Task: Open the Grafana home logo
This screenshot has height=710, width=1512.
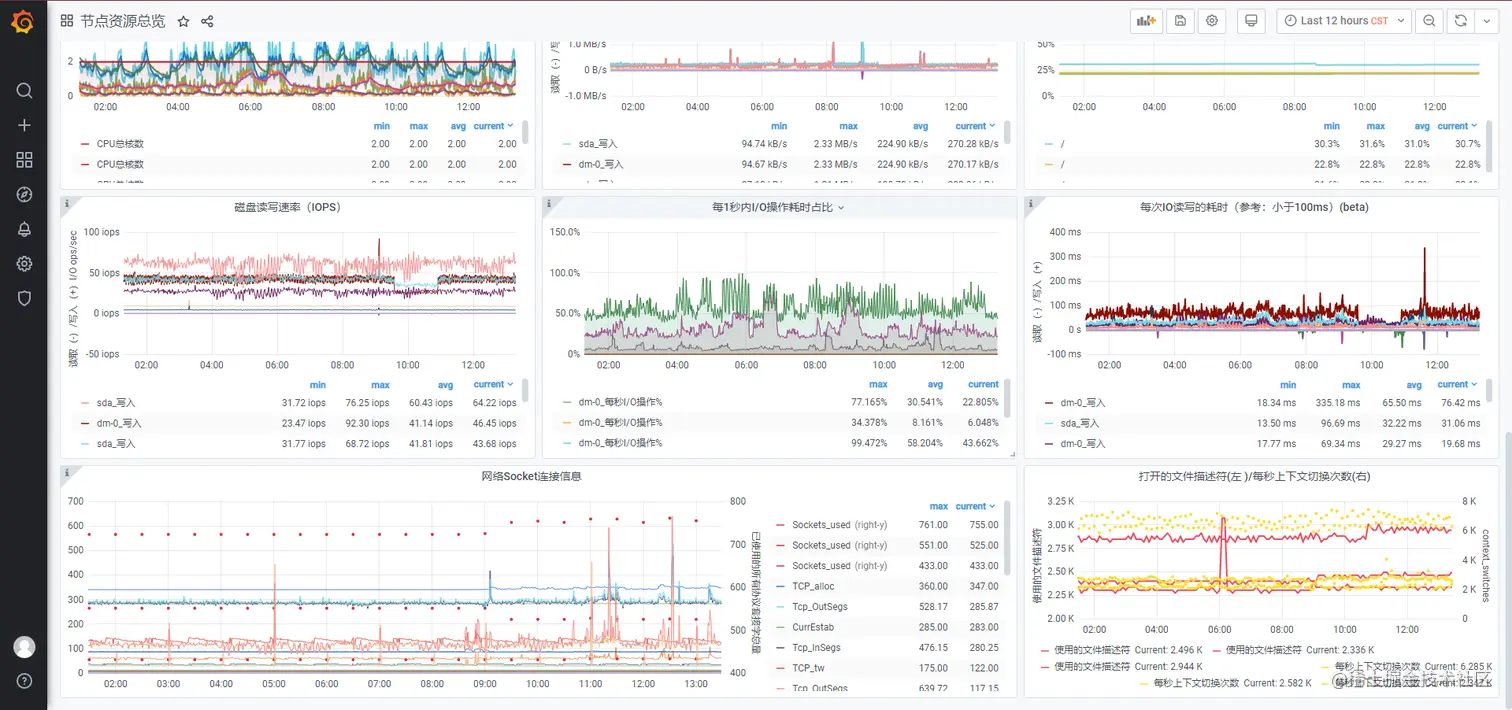Action: point(23,21)
